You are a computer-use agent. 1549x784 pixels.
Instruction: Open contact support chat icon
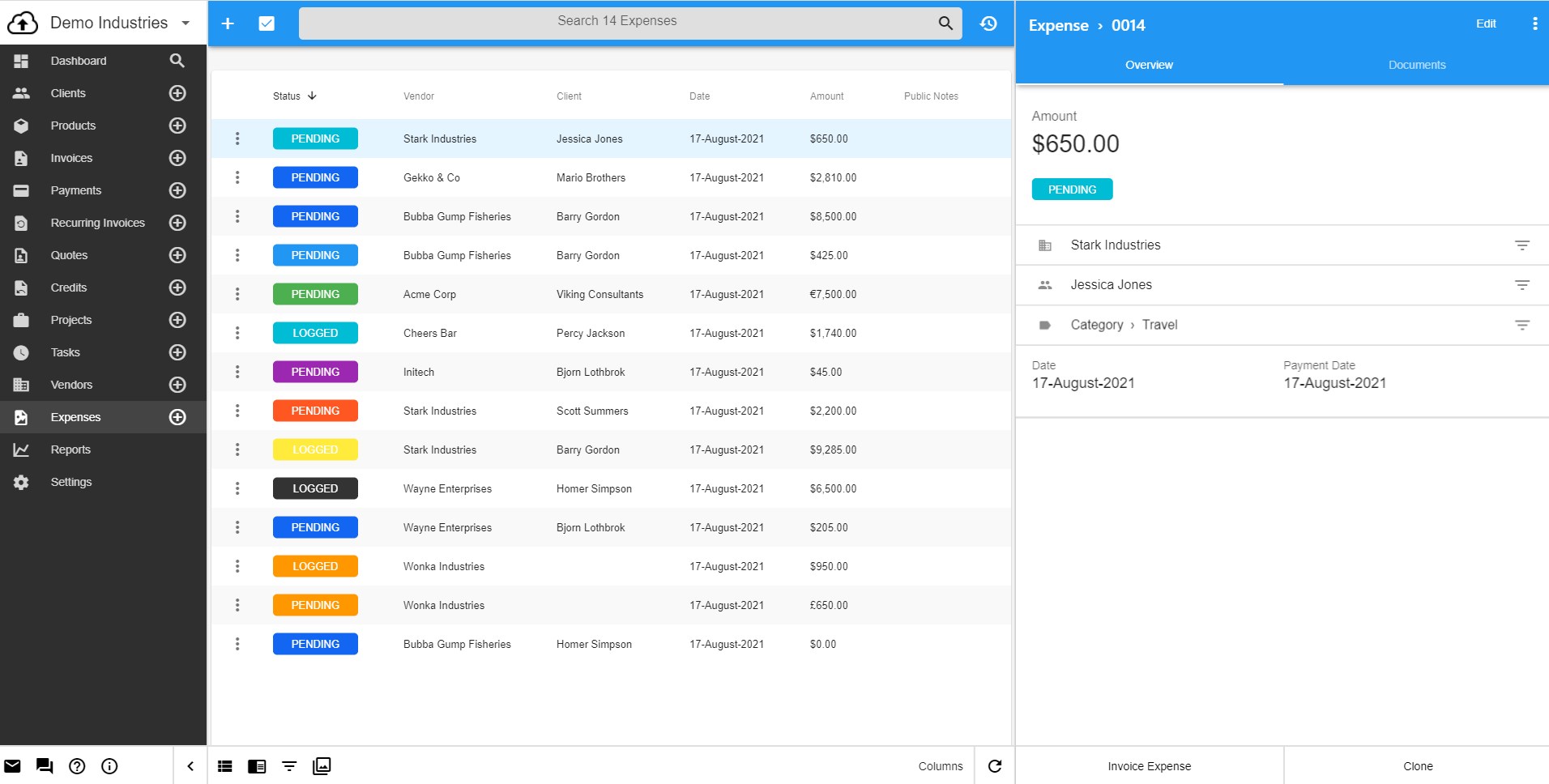45,765
